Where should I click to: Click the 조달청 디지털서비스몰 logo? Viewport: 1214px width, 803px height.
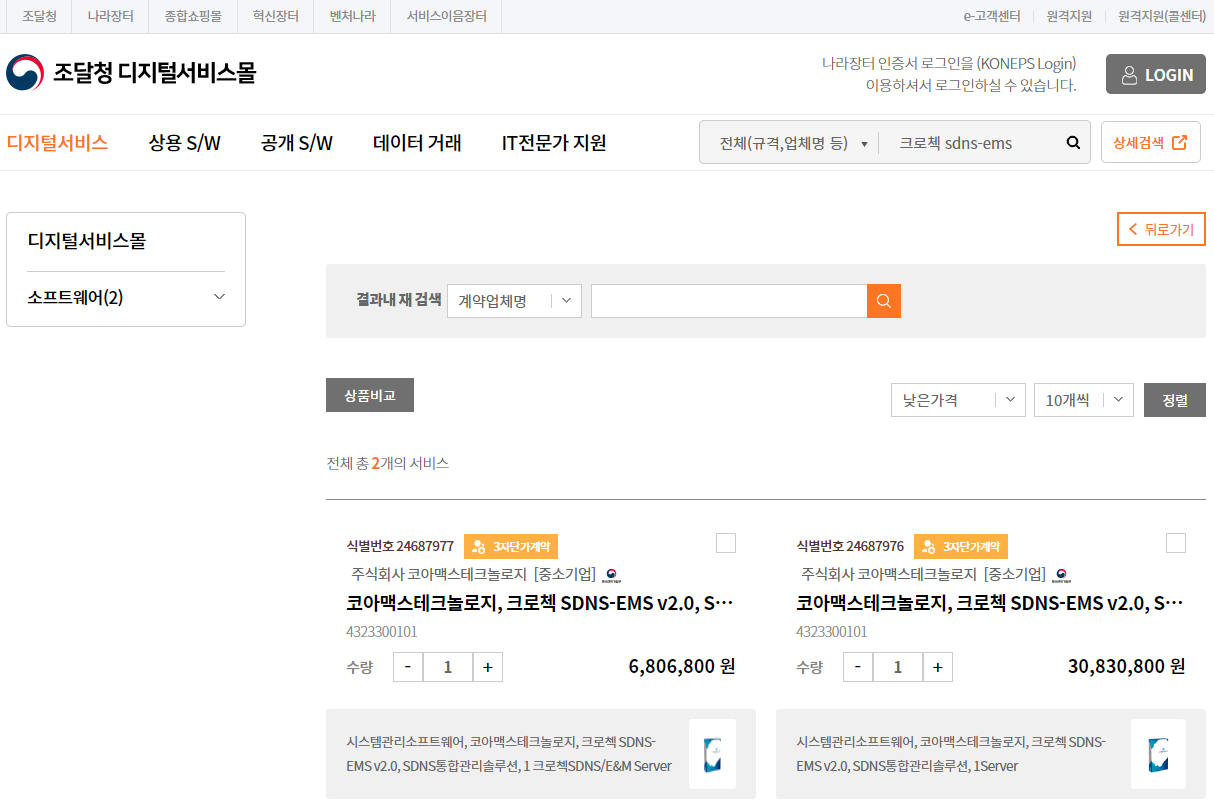click(x=131, y=73)
